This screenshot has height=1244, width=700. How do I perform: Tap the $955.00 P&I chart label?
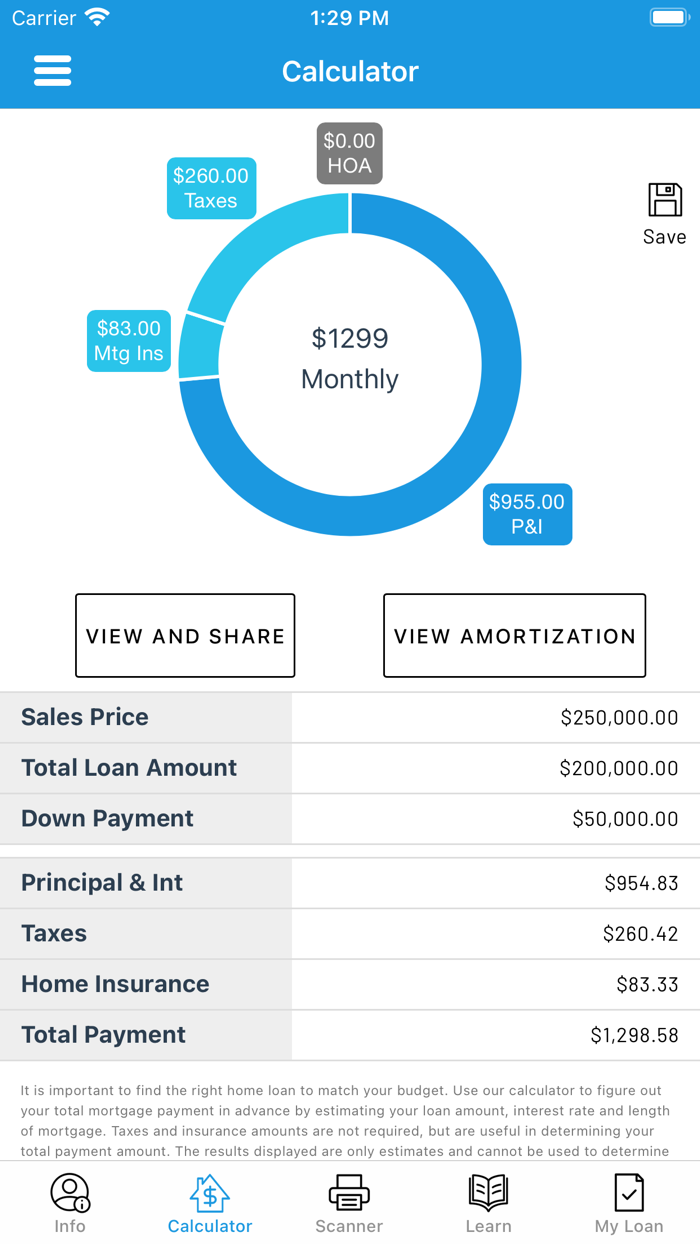527,514
